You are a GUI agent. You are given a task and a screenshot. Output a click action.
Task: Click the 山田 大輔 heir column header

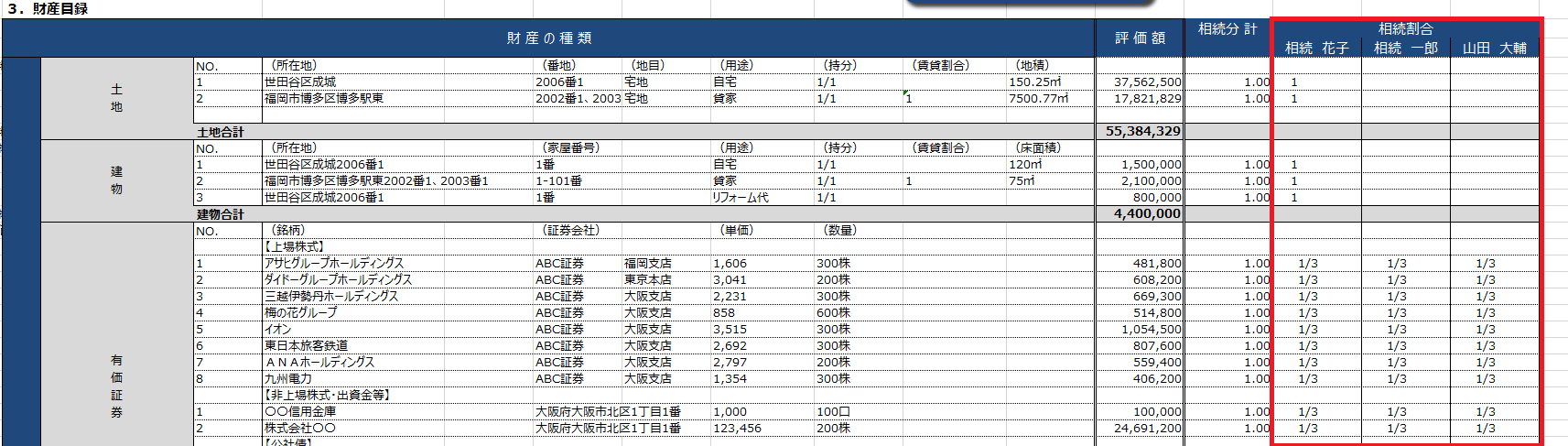coord(1494,49)
